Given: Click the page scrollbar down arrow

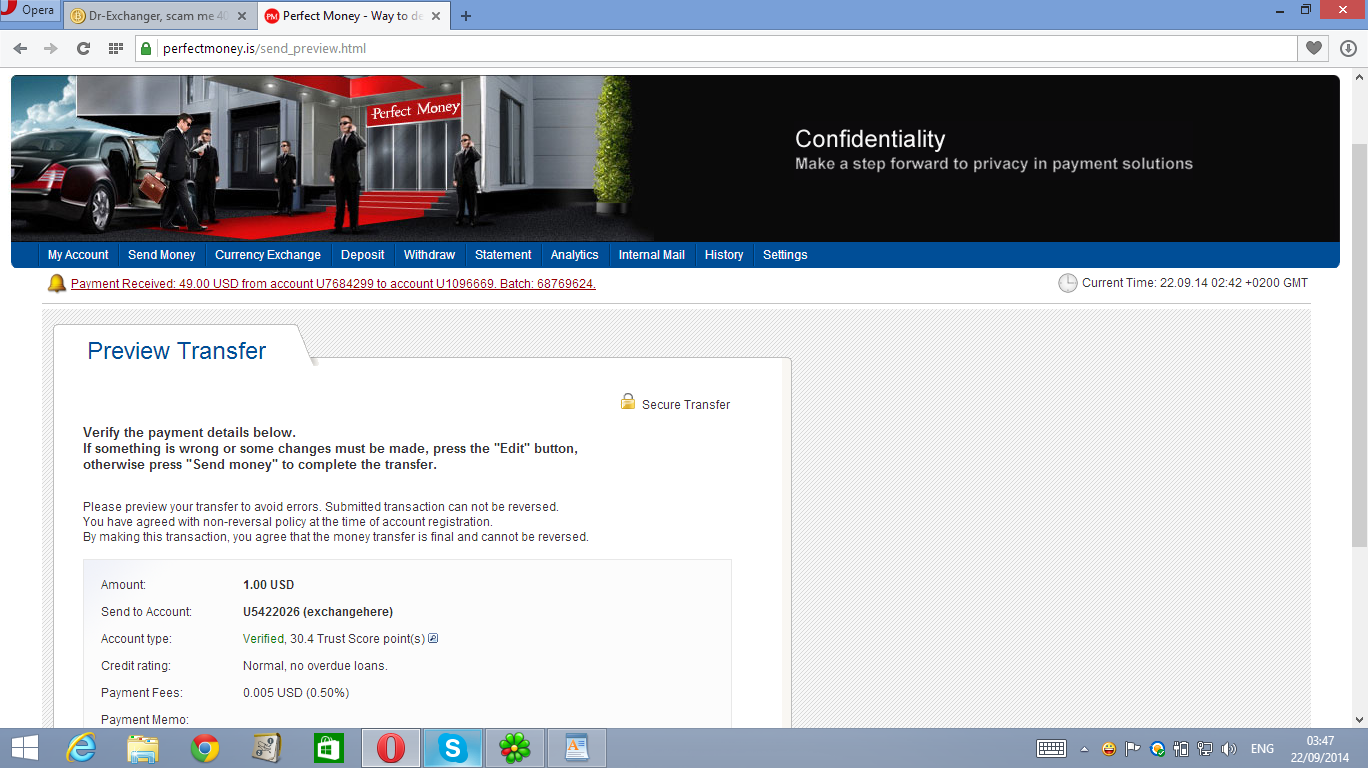Looking at the screenshot, I should (1359, 719).
